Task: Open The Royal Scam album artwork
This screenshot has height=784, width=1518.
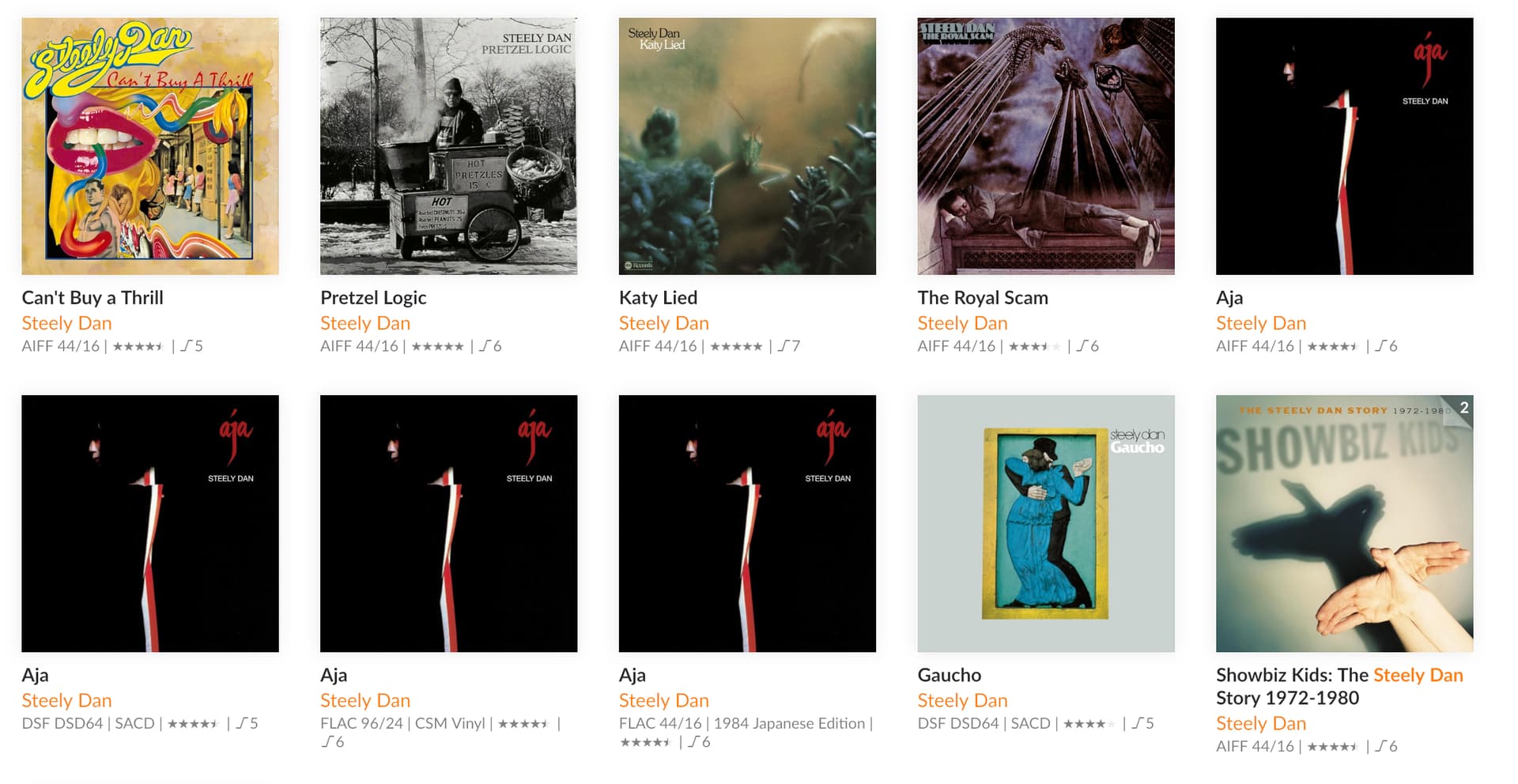Action: [1046, 146]
